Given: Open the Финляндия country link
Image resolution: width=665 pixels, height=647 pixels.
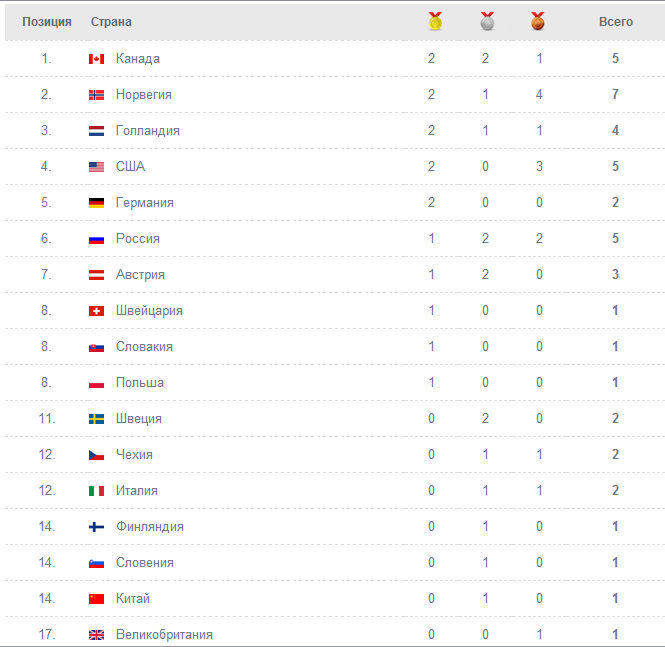Looking at the screenshot, I should point(150,527).
